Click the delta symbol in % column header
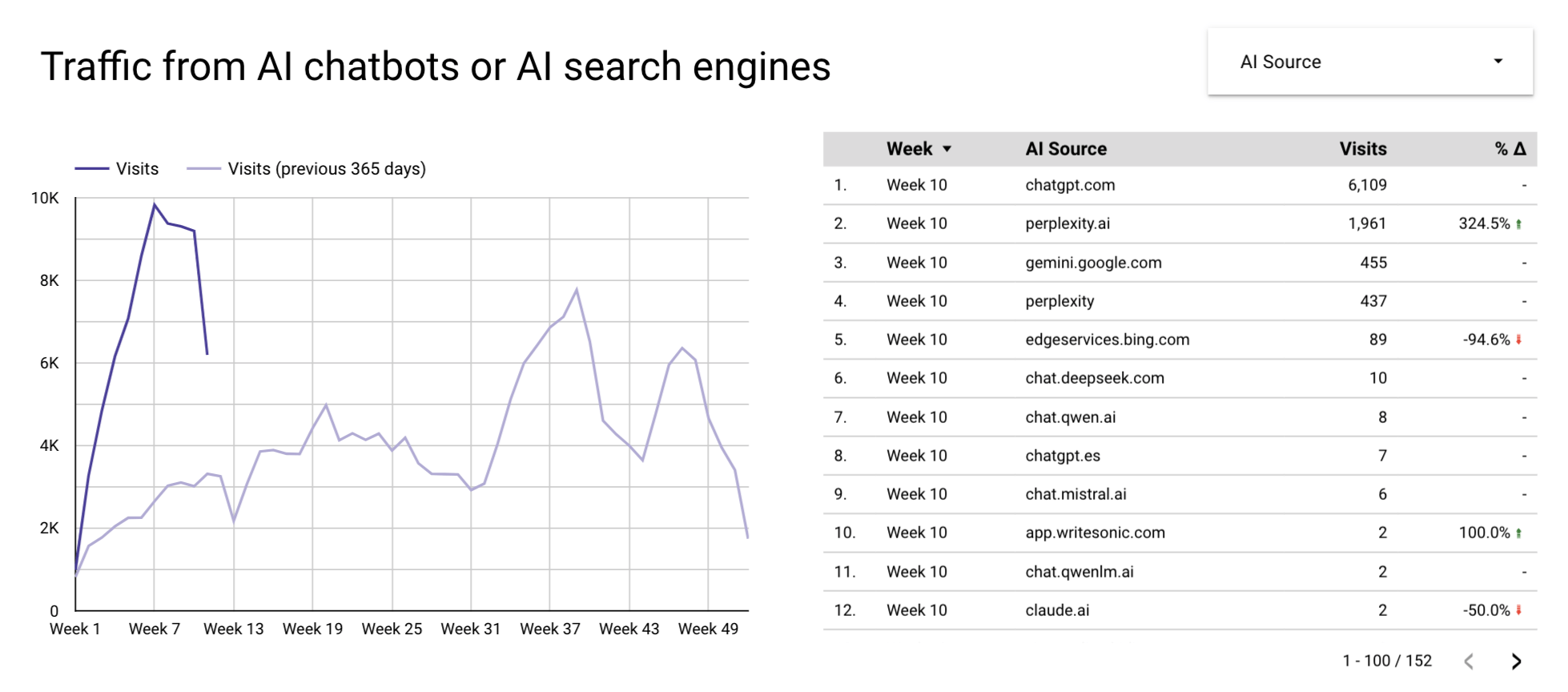The height and width of the screenshot is (692, 1568). (x=1520, y=149)
